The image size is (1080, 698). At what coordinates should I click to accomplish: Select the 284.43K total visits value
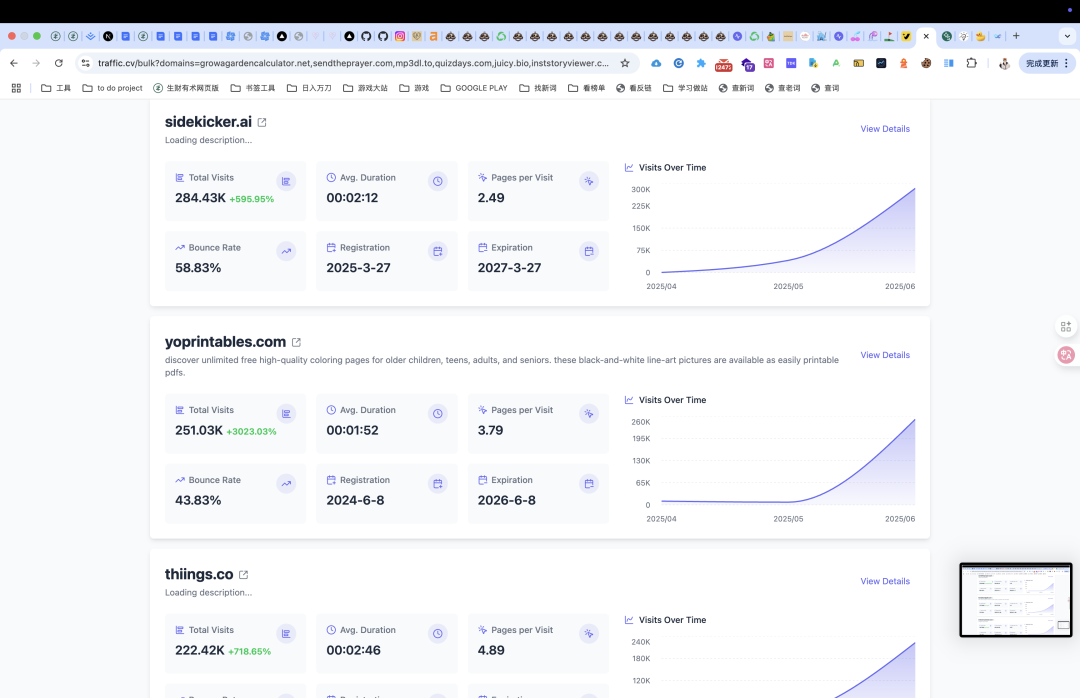click(x=200, y=198)
